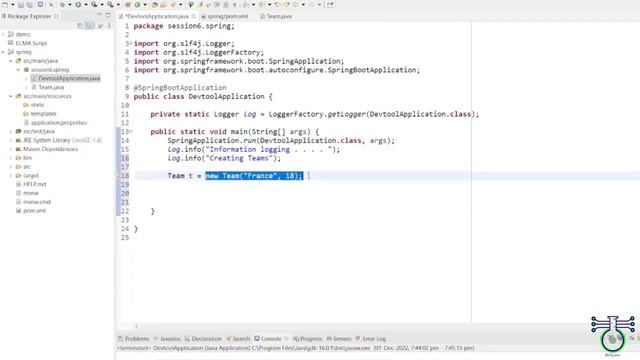Open the Error Log view tab
This screenshot has height=360, width=640.
point(371,339)
